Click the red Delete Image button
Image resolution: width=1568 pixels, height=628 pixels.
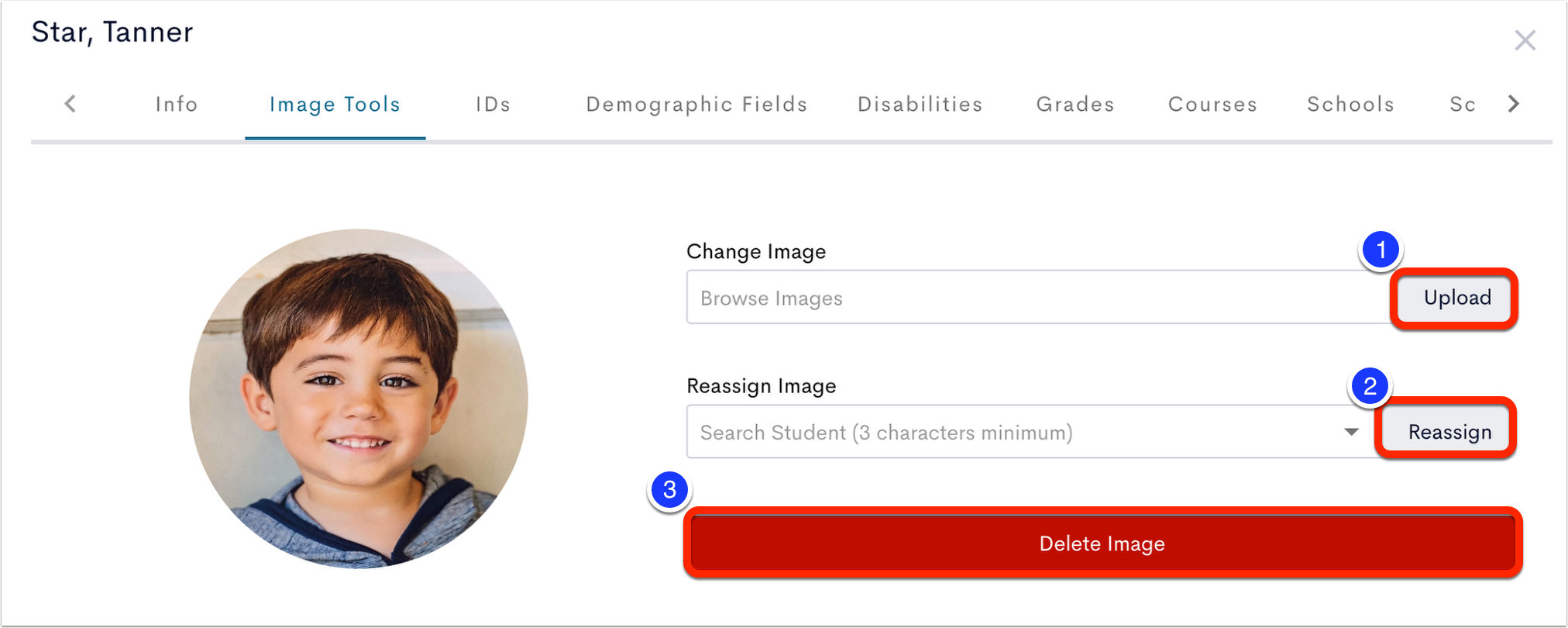(1102, 543)
